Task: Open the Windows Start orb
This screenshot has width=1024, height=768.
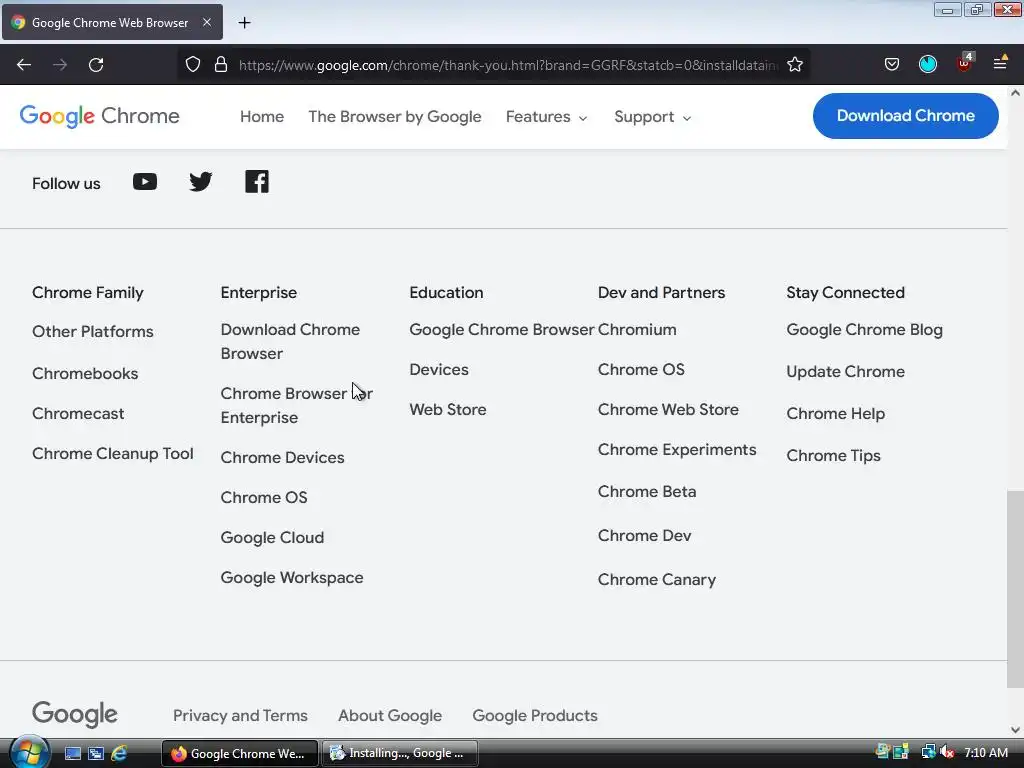Action: point(29,752)
